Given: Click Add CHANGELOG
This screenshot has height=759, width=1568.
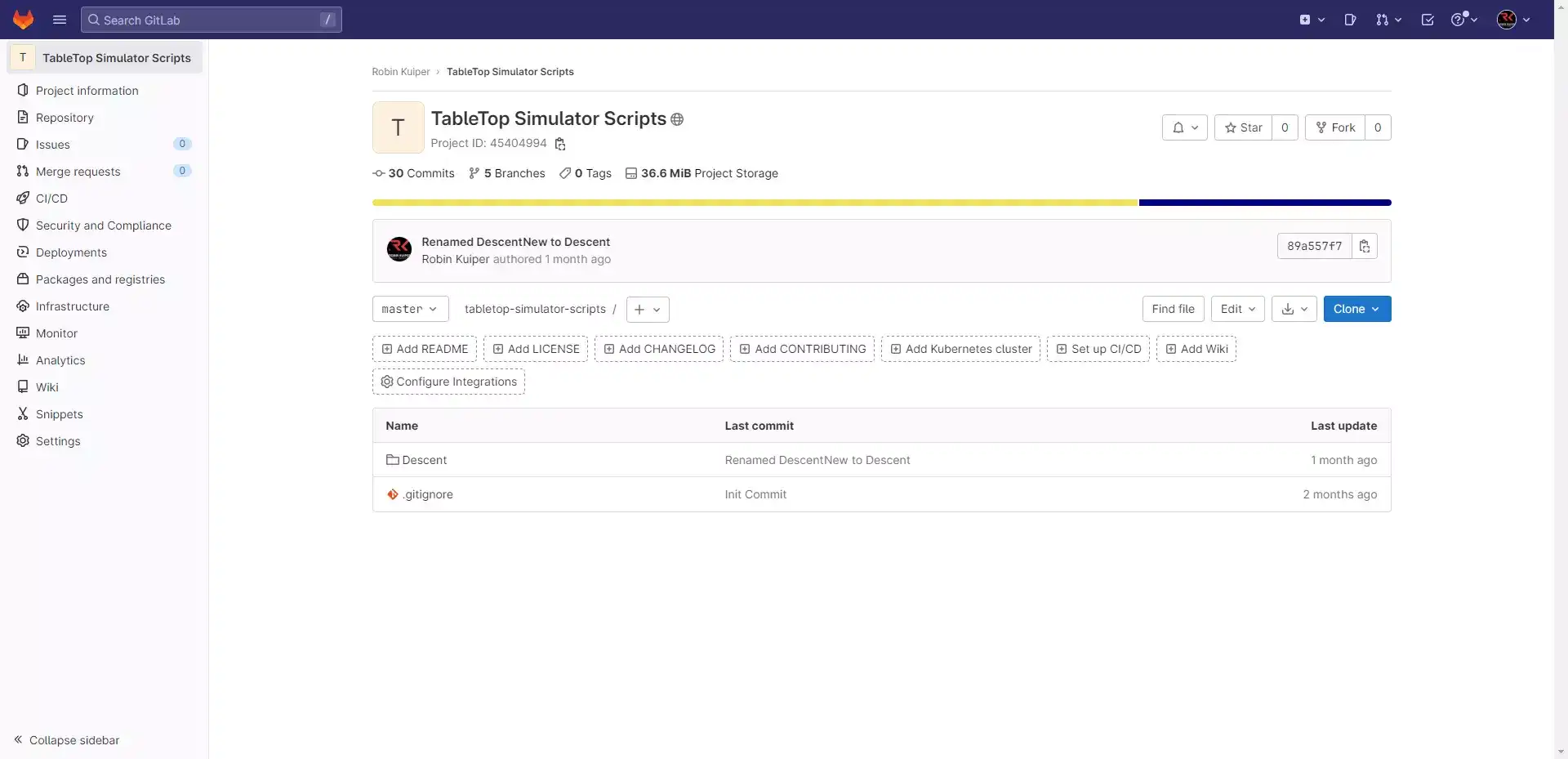Looking at the screenshot, I should (659, 349).
